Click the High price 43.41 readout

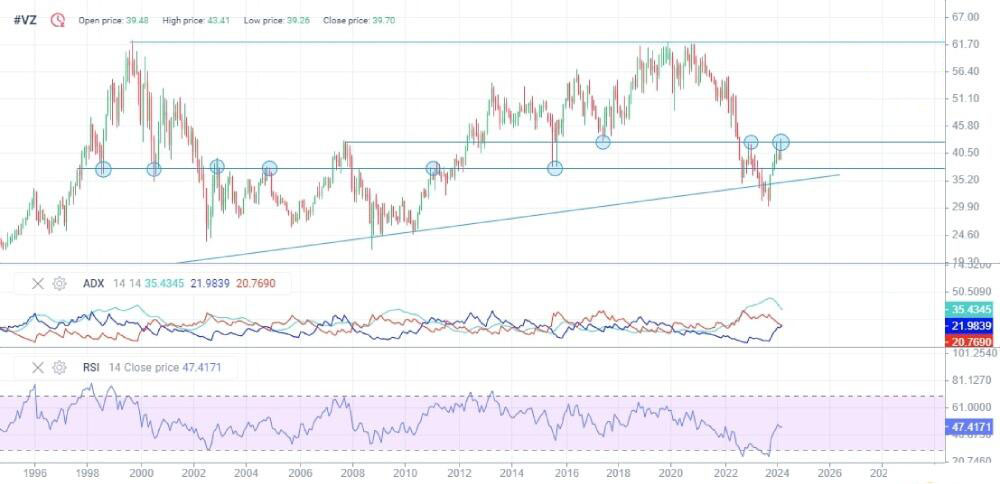tap(196, 20)
